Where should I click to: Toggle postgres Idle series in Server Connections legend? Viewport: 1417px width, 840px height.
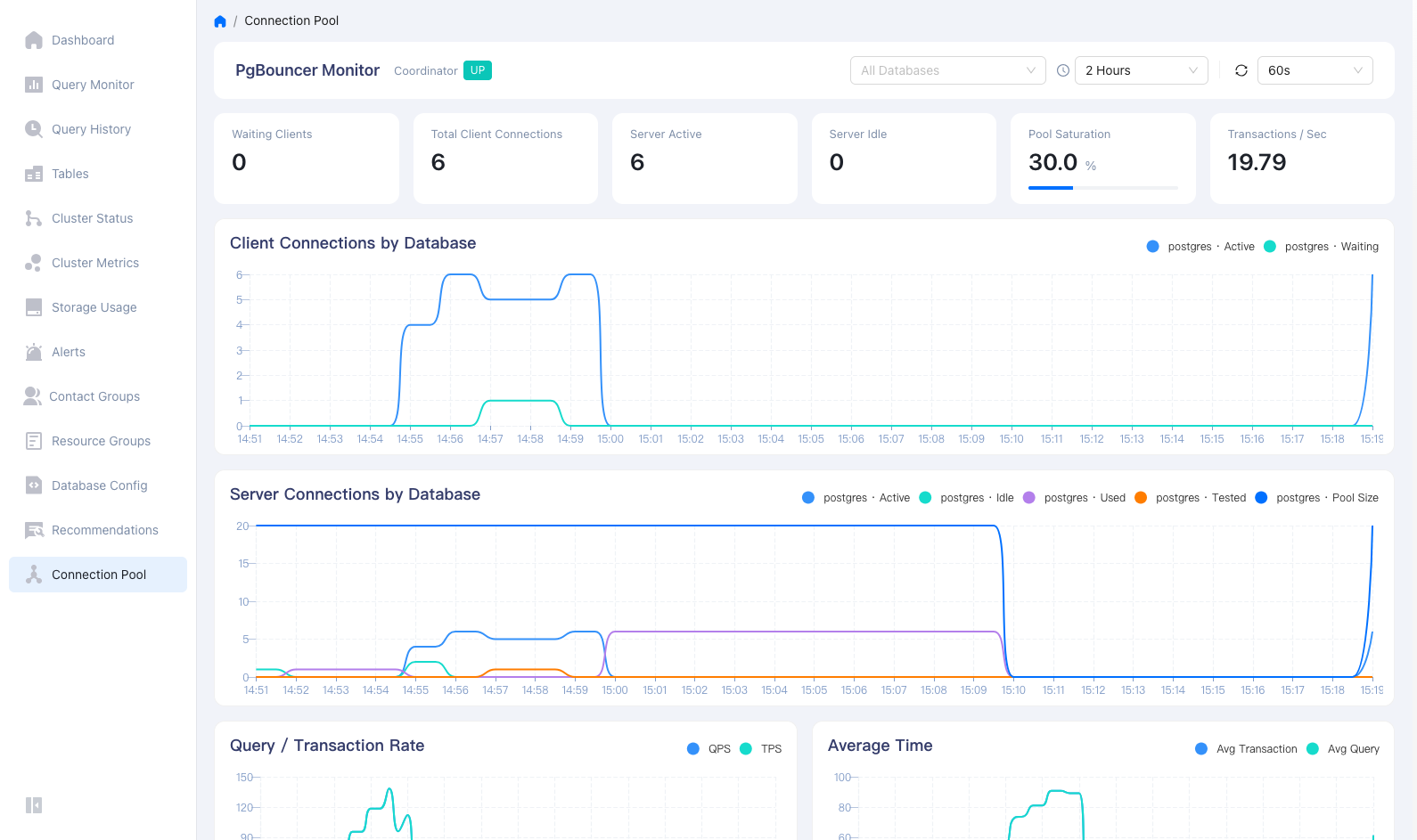click(966, 498)
